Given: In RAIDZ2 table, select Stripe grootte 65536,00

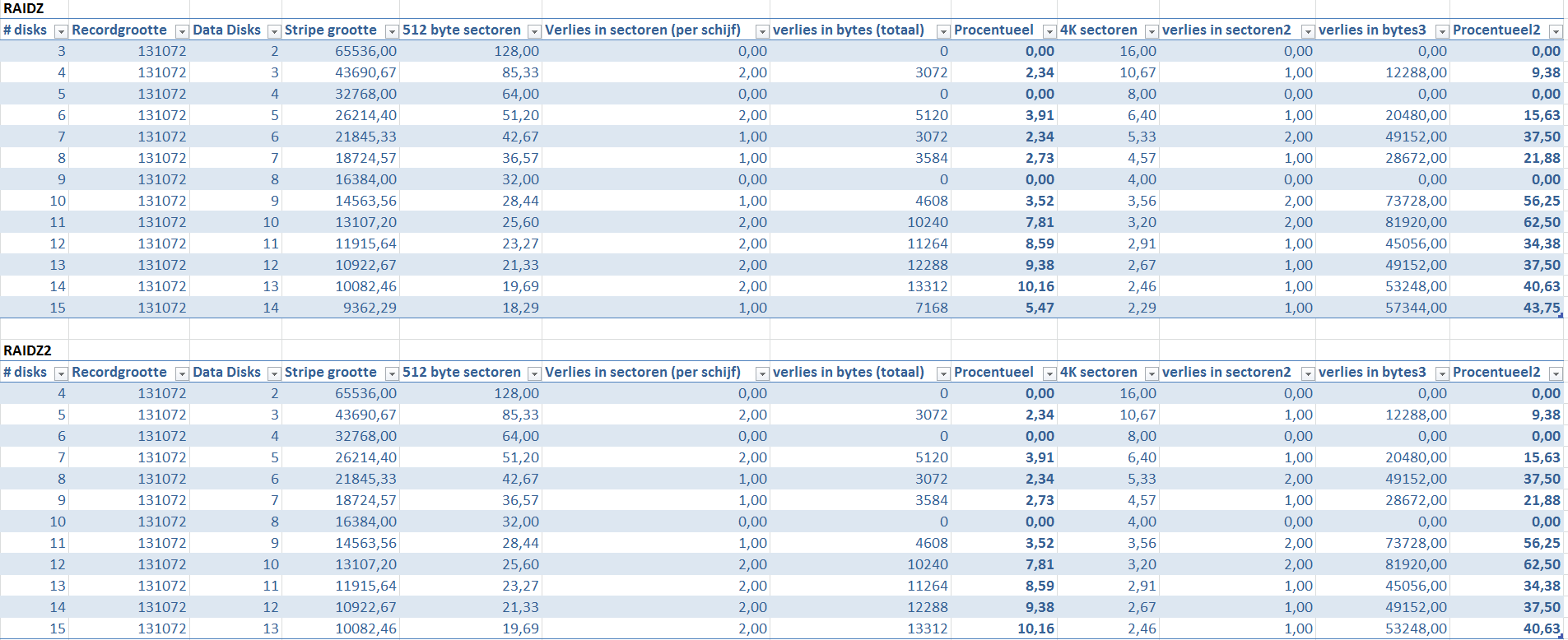Looking at the screenshot, I should click(341, 393).
